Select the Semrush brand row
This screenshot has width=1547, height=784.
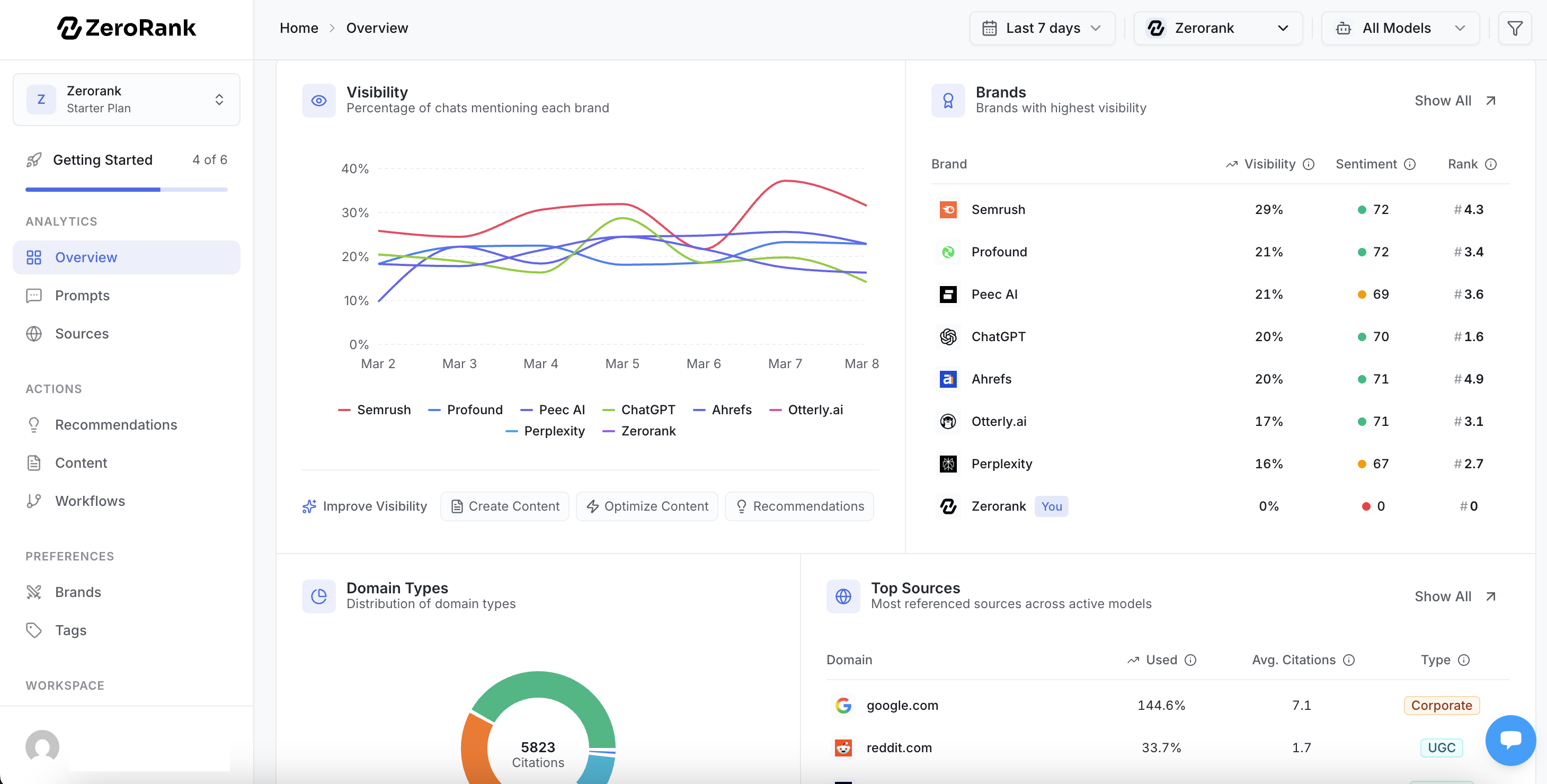[999, 210]
